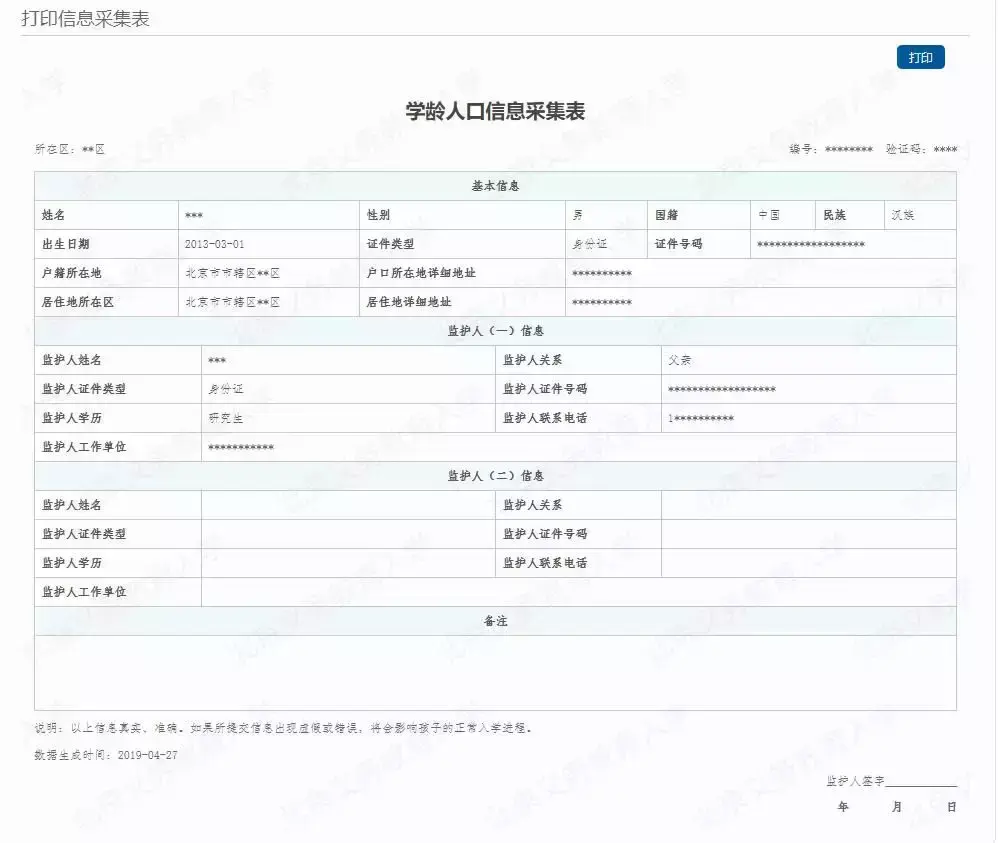Click the page heading 打印信息采集表
This screenshot has width=998, height=843.
click(86, 18)
